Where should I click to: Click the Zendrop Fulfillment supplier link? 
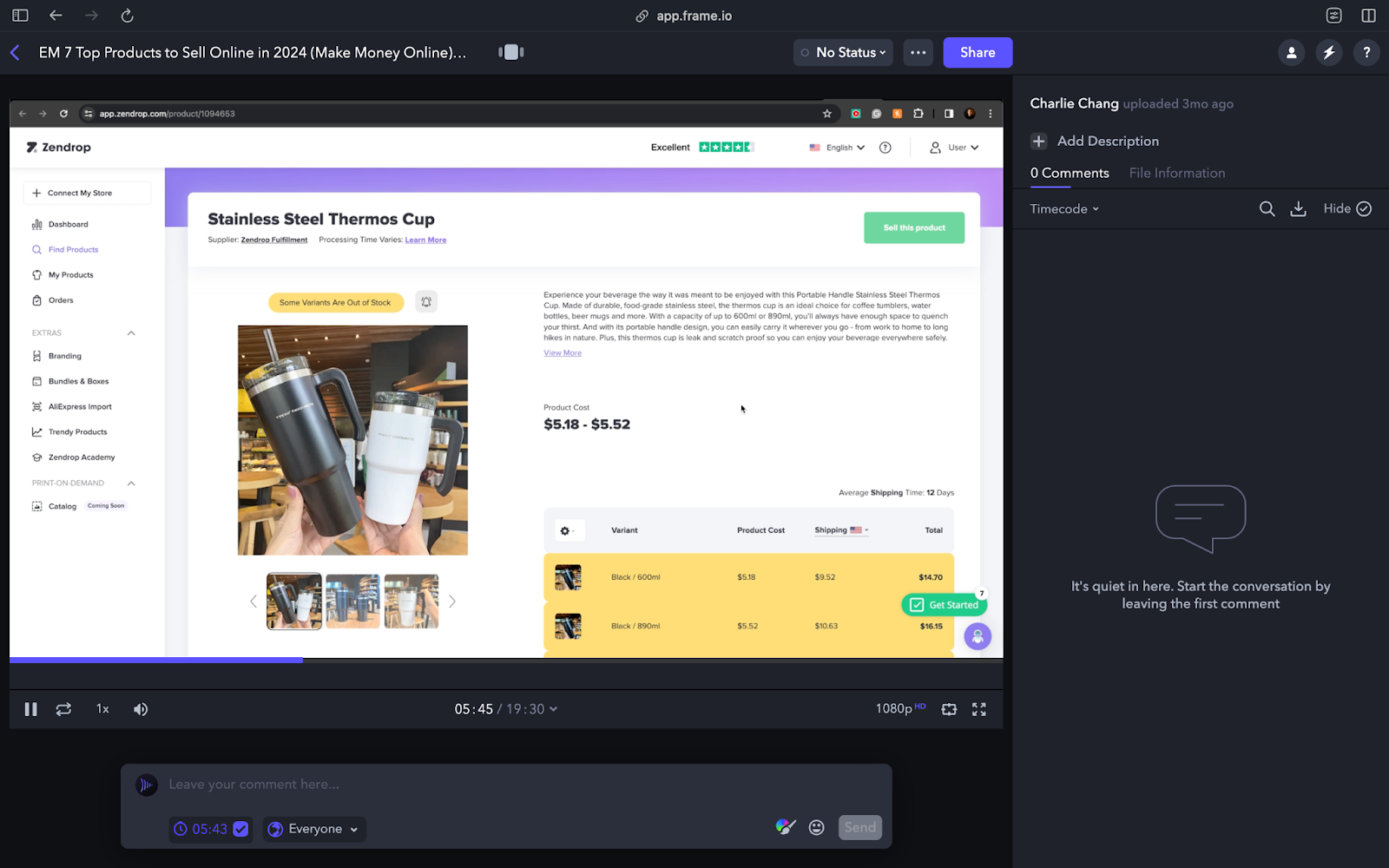point(273,240)
